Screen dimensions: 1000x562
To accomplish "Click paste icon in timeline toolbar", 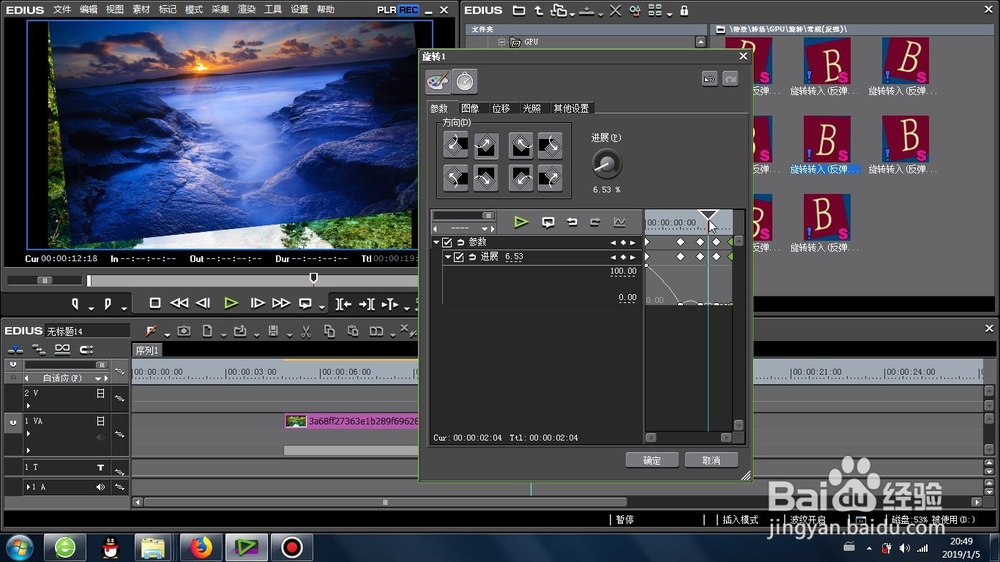I will (353, 330).
